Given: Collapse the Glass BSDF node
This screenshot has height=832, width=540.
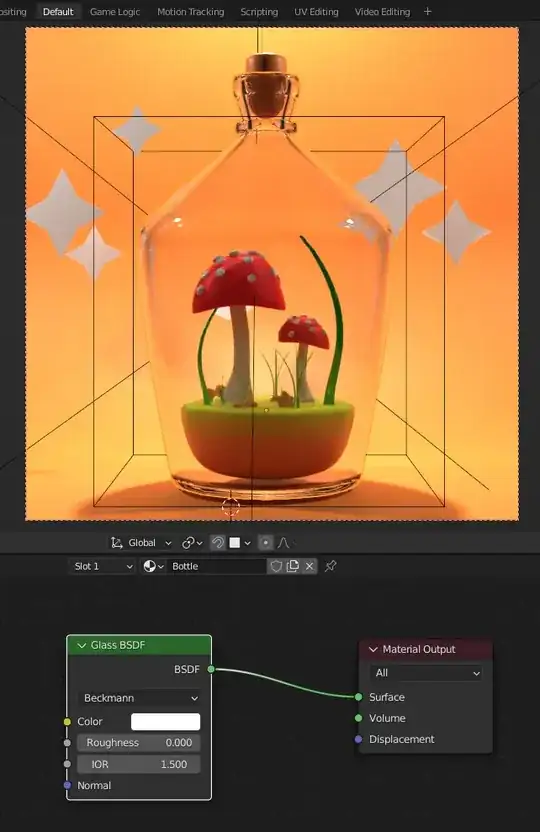Looking at the screenshot, I should [81, 645].
